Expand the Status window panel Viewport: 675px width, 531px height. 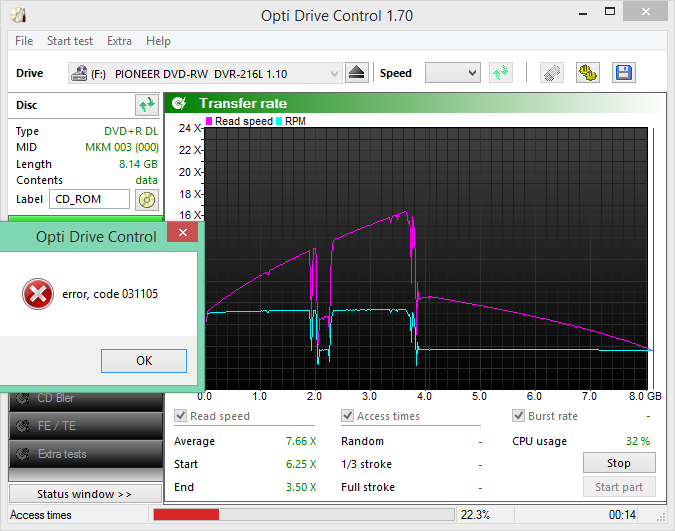point(85,494)
